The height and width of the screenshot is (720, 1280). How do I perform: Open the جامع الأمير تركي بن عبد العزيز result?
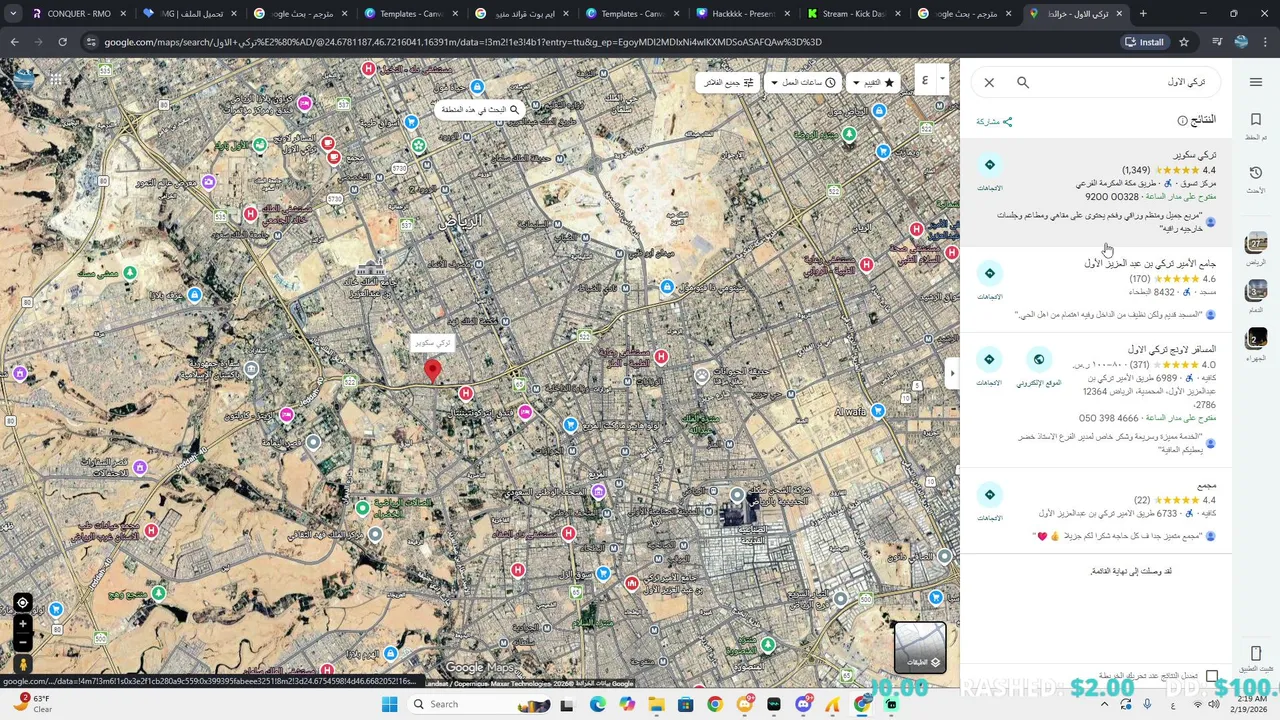click(1150, 263)
